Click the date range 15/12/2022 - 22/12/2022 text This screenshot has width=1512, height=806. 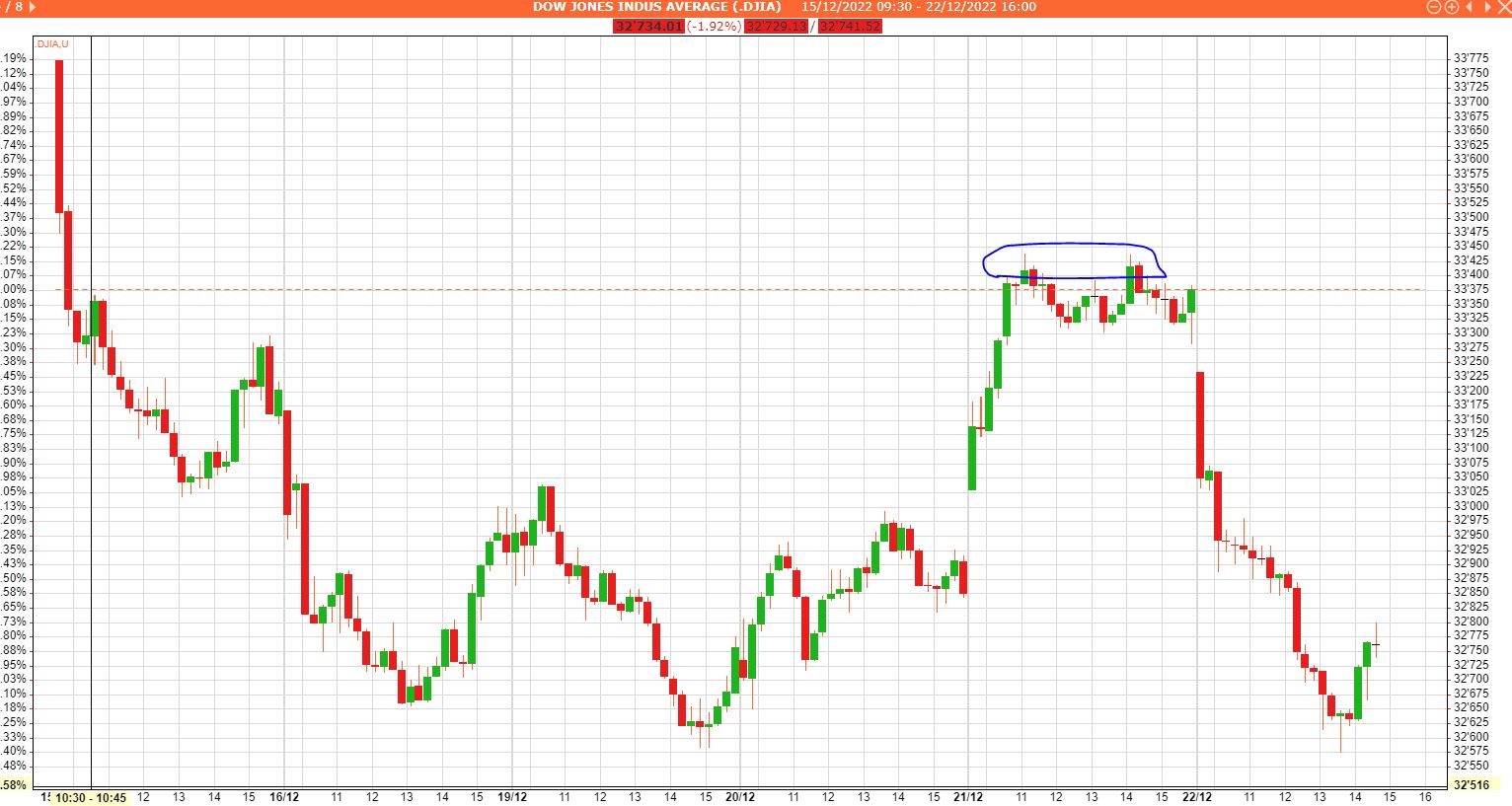[918, 7]
